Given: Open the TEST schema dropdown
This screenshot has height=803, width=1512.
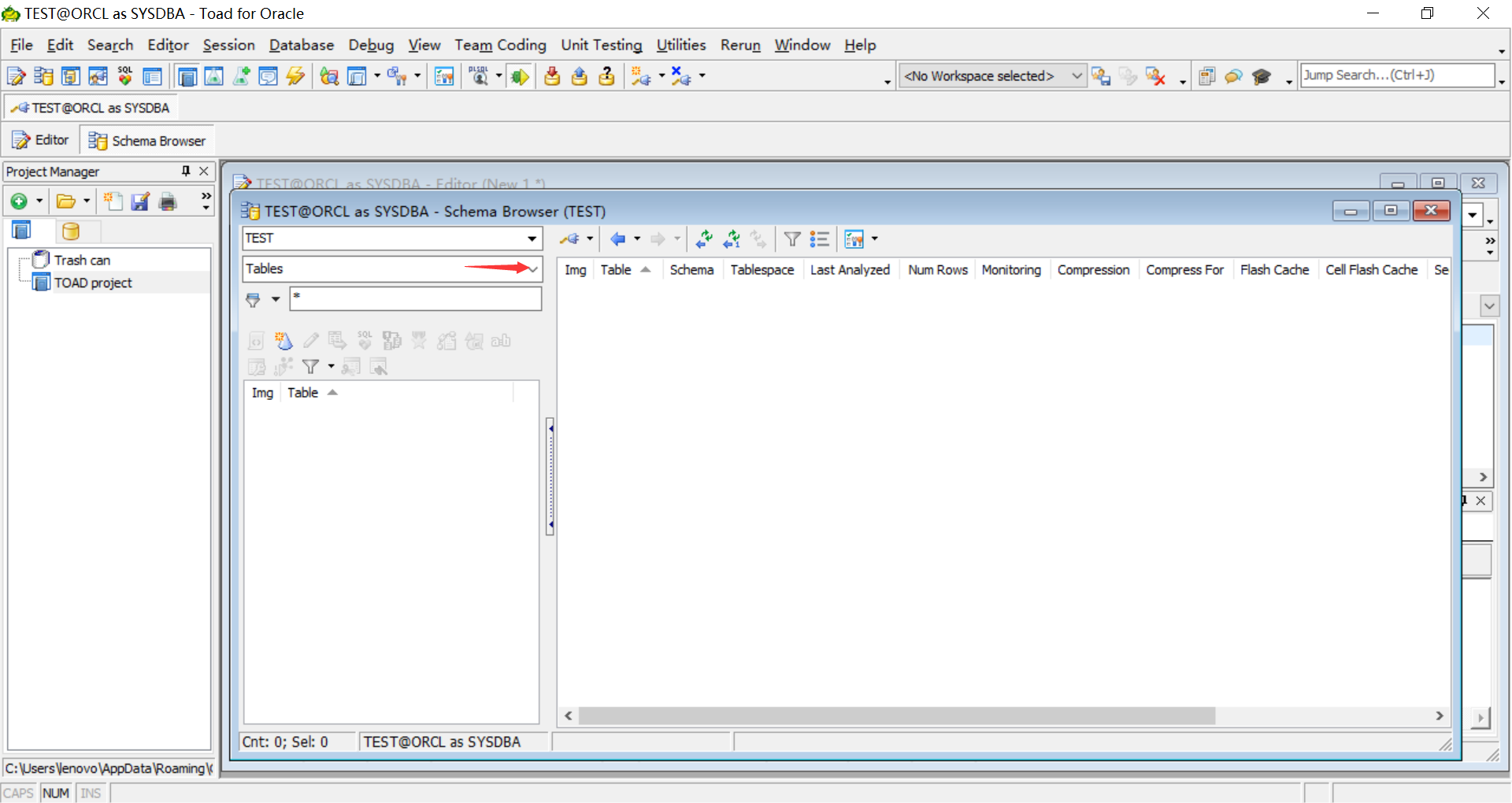Looking at the screenshot, I should tap(532, 239).
